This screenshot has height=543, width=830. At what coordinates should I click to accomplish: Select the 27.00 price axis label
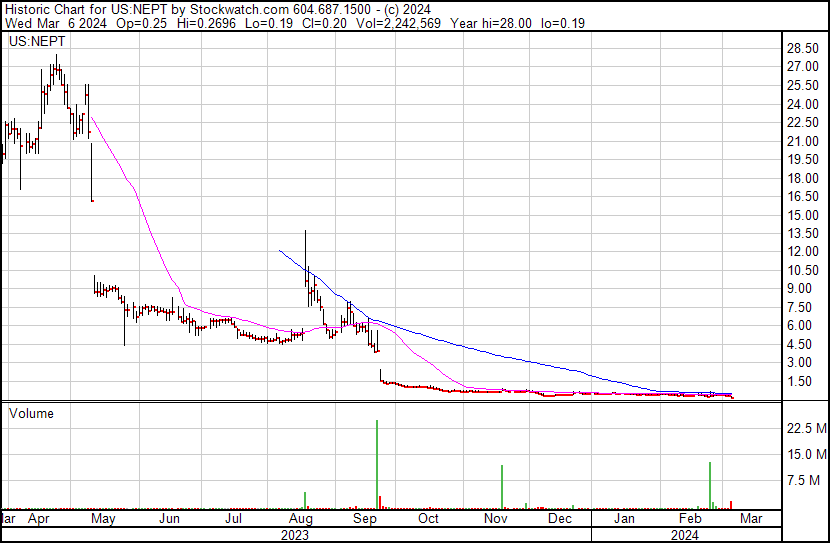coord(803,67)
